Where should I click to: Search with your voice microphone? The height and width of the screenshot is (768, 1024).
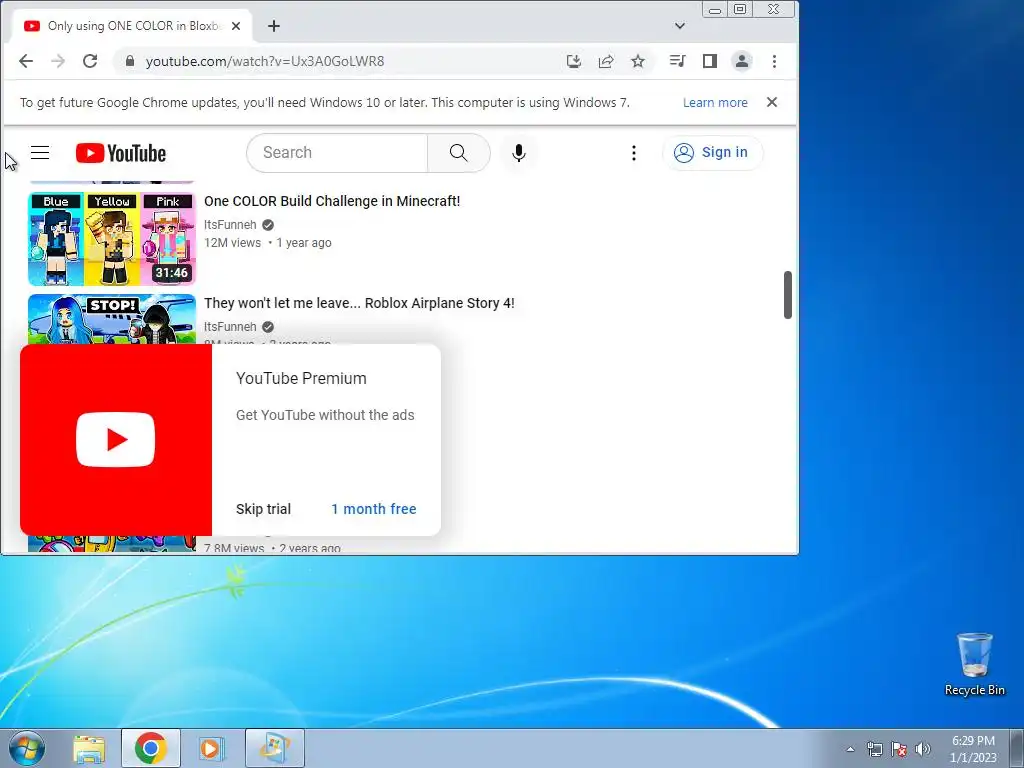(519, 153)
